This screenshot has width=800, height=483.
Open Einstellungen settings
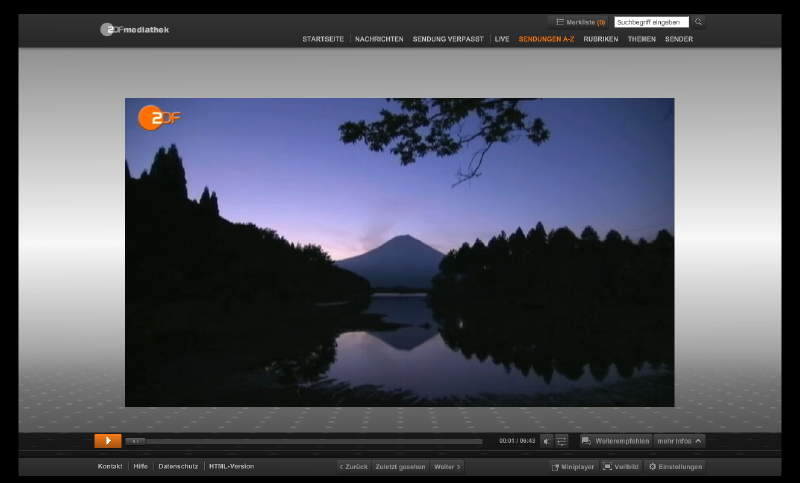click(x=674, y=467)
